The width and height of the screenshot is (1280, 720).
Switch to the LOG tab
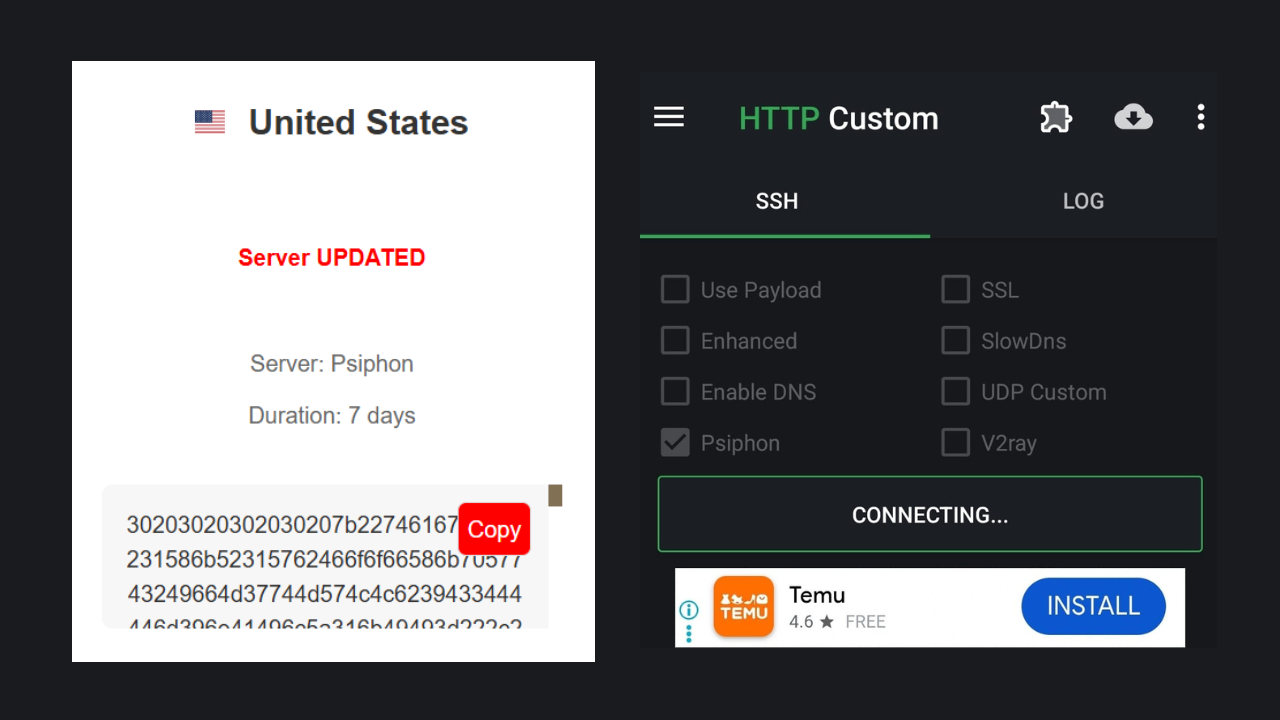[x=1083, y=201]
